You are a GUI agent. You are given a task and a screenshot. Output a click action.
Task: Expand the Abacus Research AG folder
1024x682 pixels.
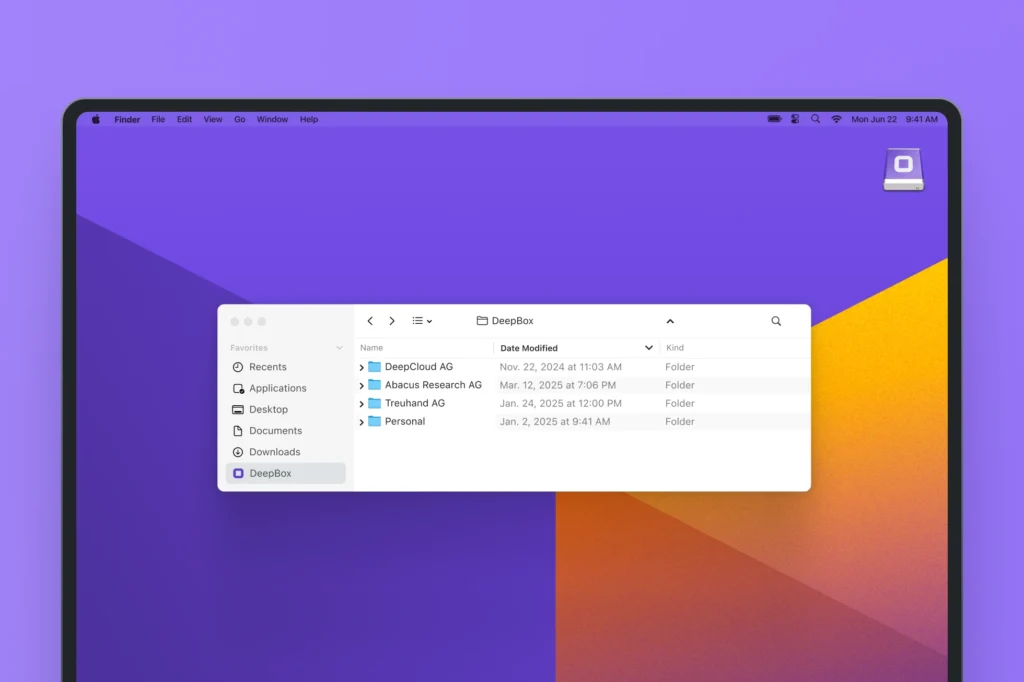point(361,386)
